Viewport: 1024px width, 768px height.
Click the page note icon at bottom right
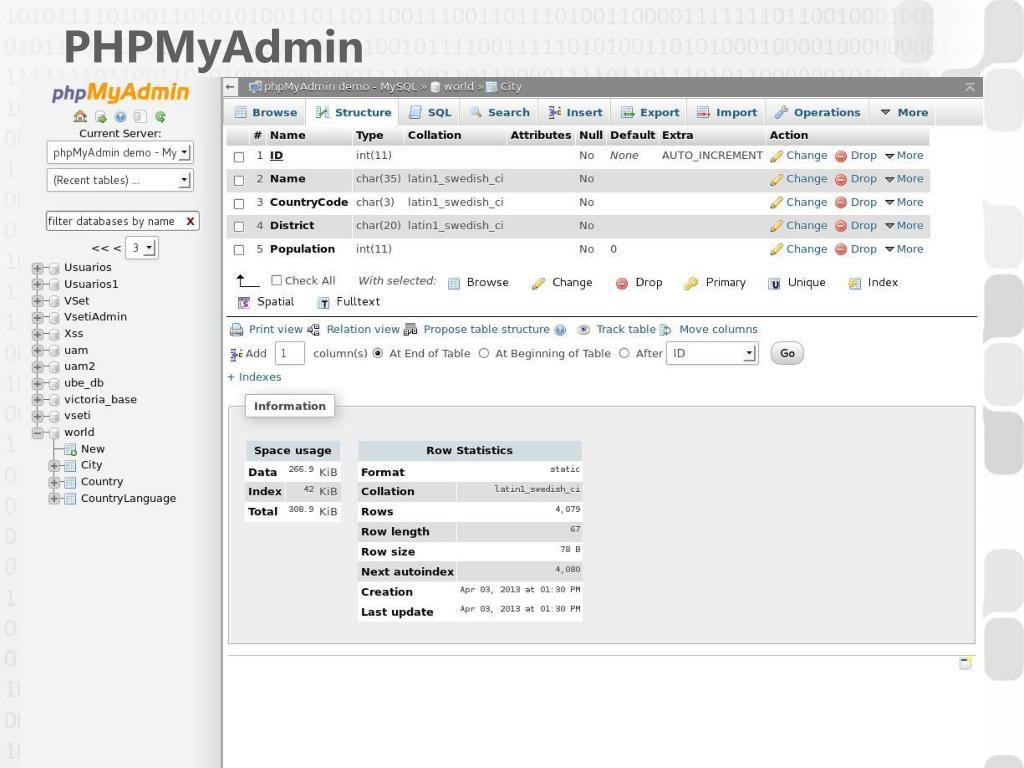[x=965, y=663]
